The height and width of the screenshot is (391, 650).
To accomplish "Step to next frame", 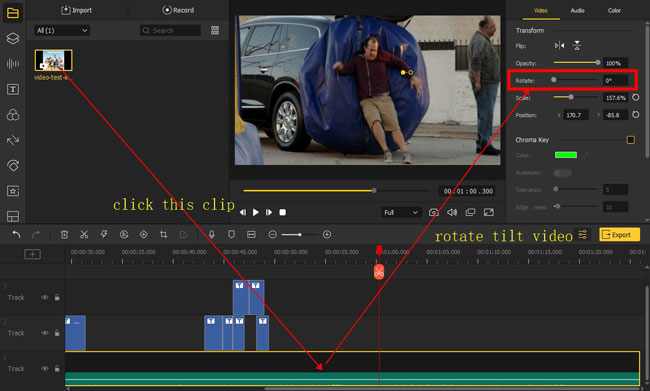I will 269,212.
